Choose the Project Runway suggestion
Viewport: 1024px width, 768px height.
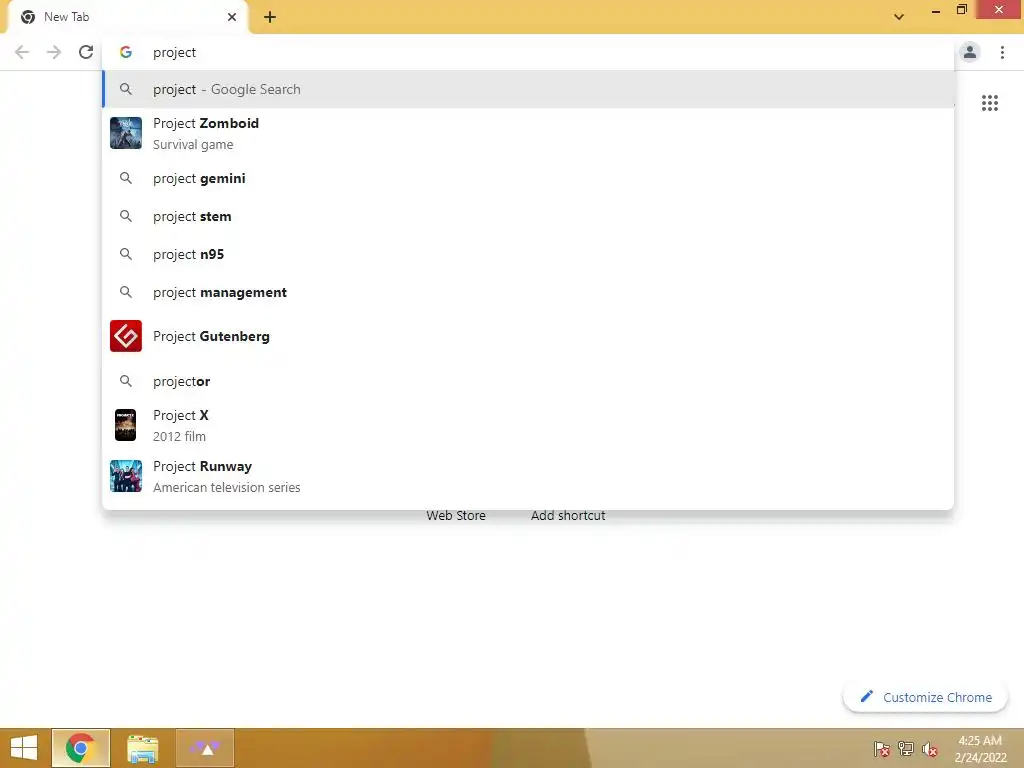point(528,476)
